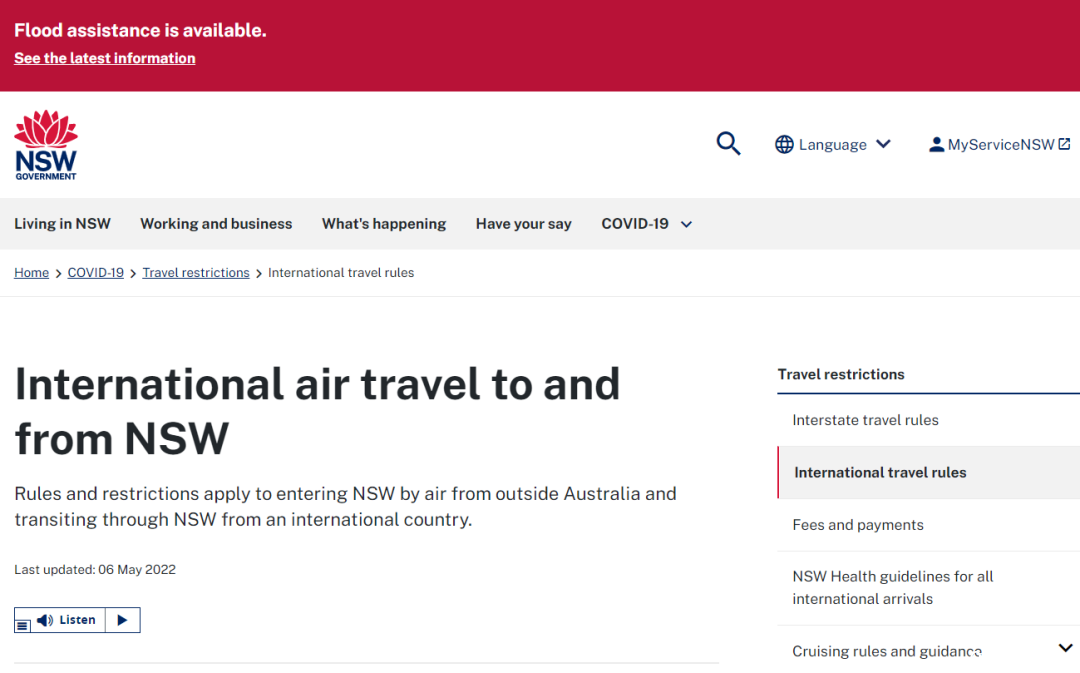Image resolution: width=1080 pixels, height=673 pixels.
Task: Click the NSW Government waratah logo
Action: [46, 145]
